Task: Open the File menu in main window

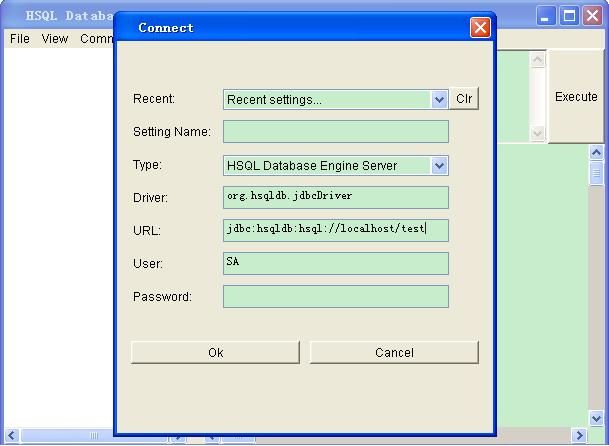Action: coord(19,39)
